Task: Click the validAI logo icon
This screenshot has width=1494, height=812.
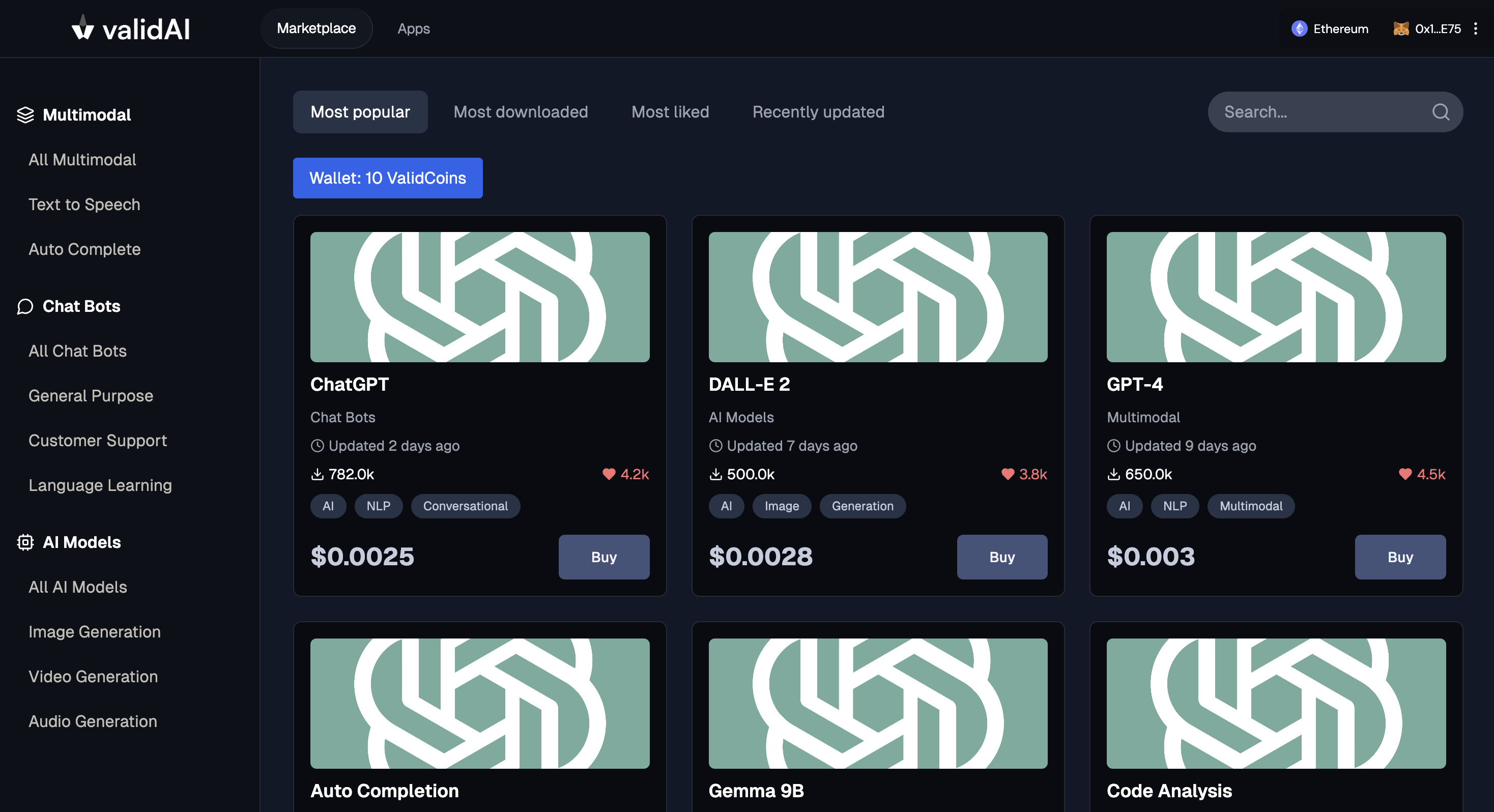Action: pyautogui.click(x=82, y=28)
